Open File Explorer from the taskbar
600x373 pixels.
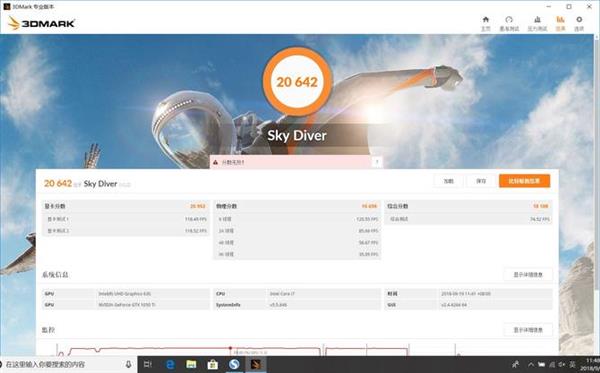(x=191, y=364)
